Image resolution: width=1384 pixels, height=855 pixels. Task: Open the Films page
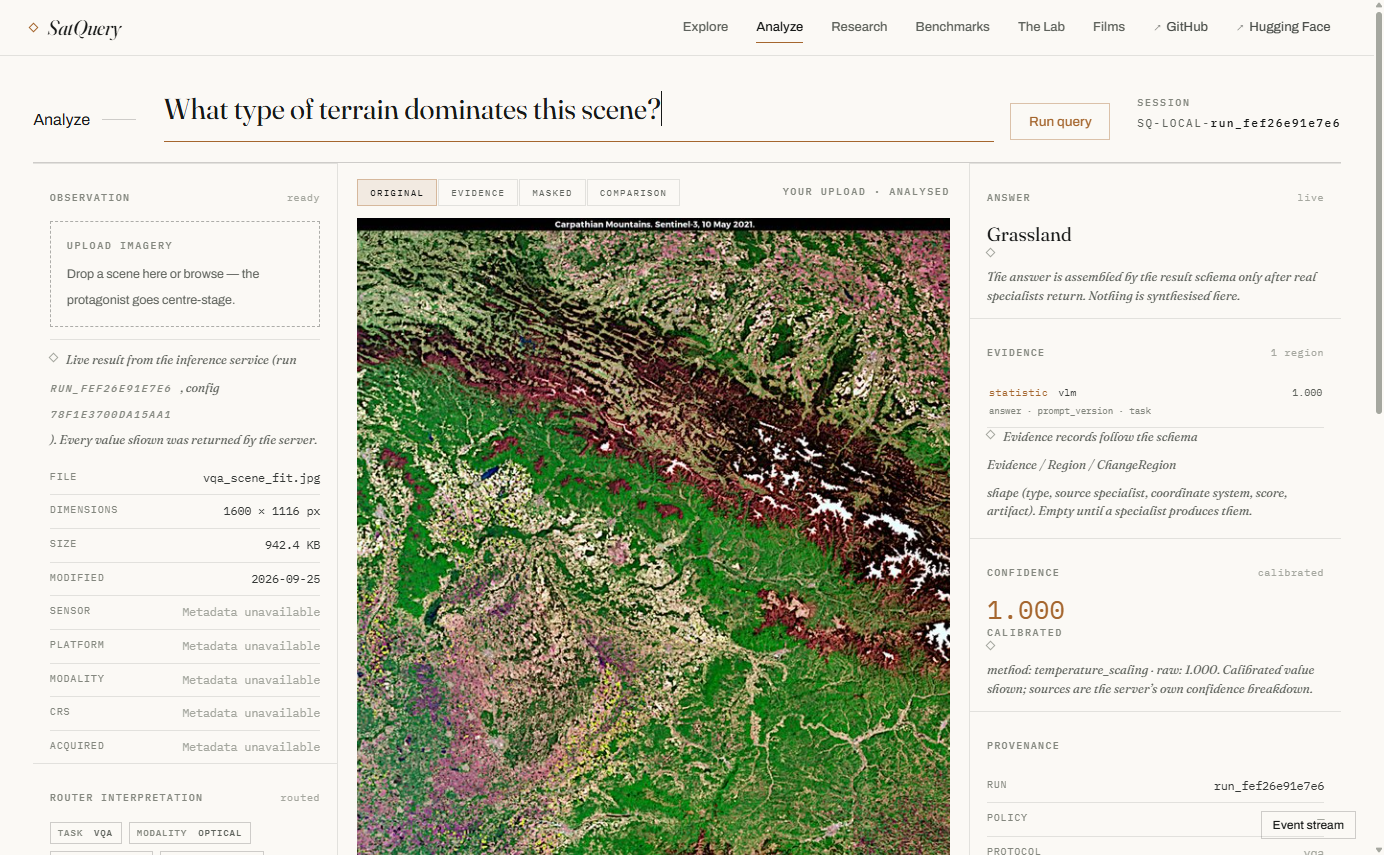(x=1109, y=27)
